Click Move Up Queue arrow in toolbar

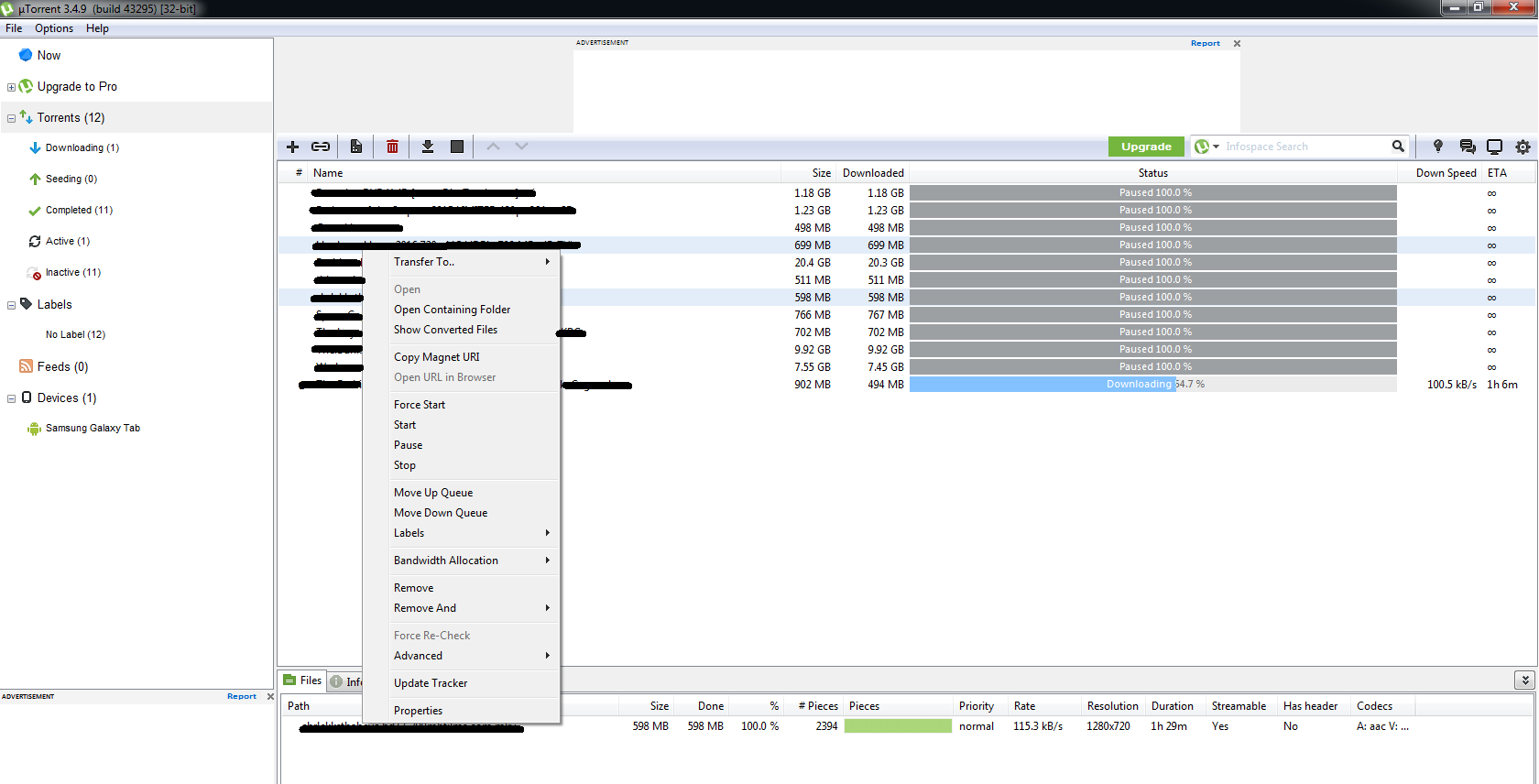click(493, 147)
